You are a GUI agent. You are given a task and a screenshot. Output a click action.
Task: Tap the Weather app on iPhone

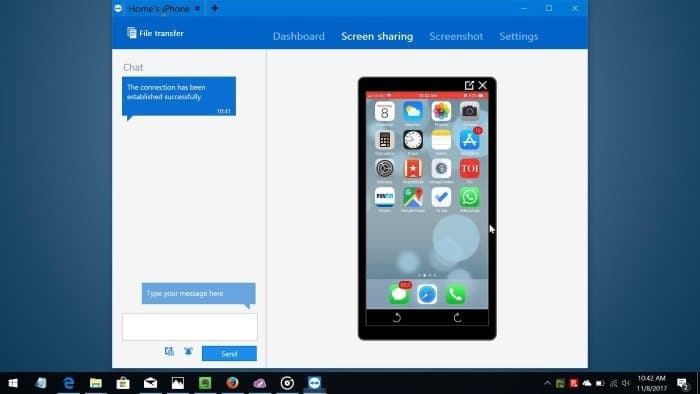tap(413, 112)
